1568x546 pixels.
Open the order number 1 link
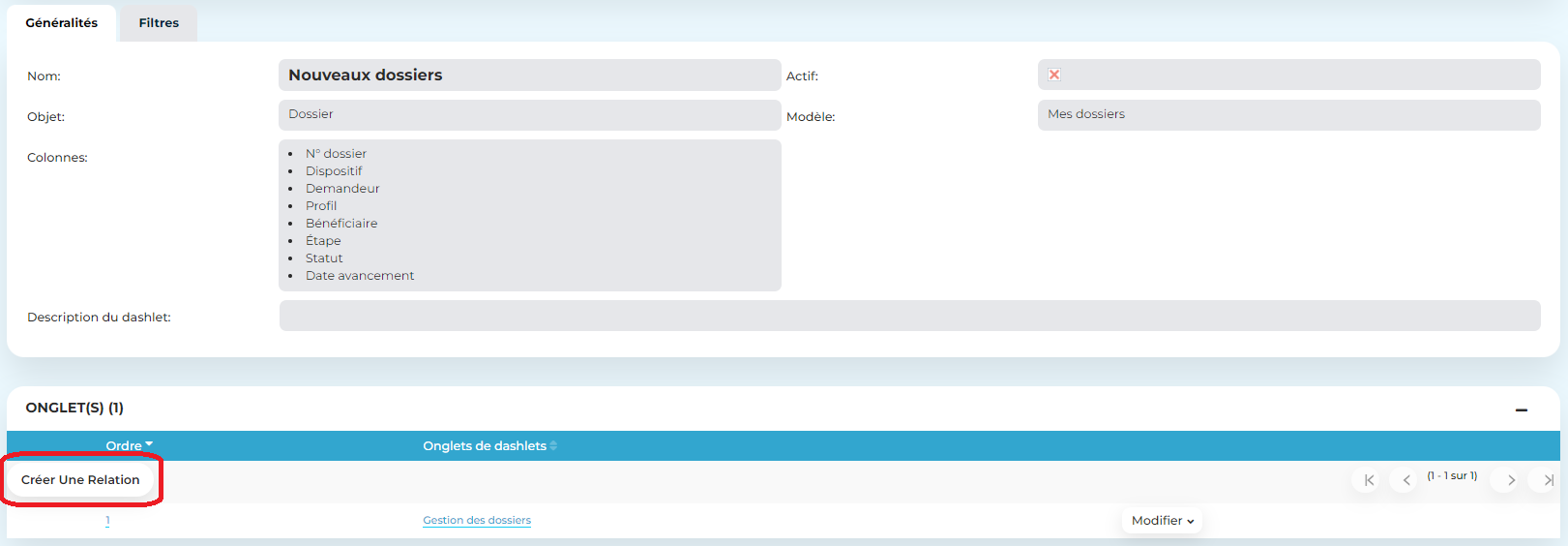pos(107,521)
